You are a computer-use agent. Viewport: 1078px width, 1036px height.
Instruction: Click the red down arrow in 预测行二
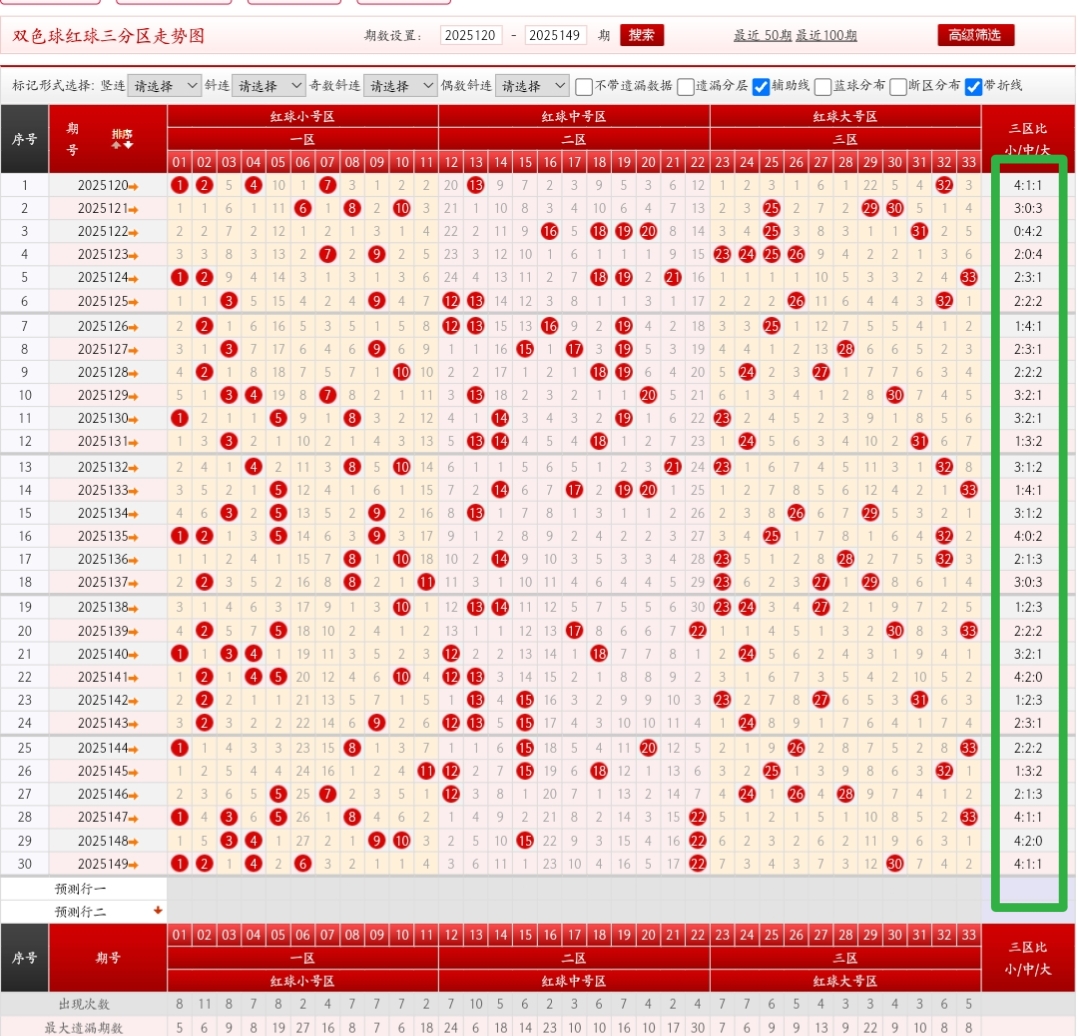(x=157, y=910)
